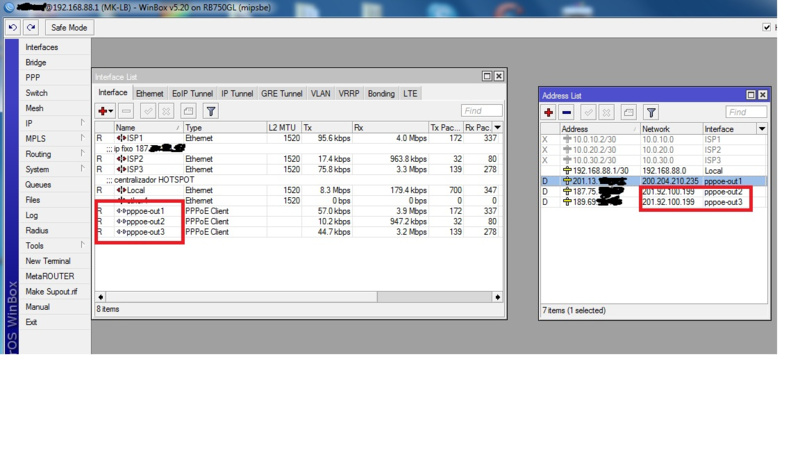The width and height of the screenshot is (800, 450).
Task: Expand the Routing submenu arrow
Action: [82, 154]
